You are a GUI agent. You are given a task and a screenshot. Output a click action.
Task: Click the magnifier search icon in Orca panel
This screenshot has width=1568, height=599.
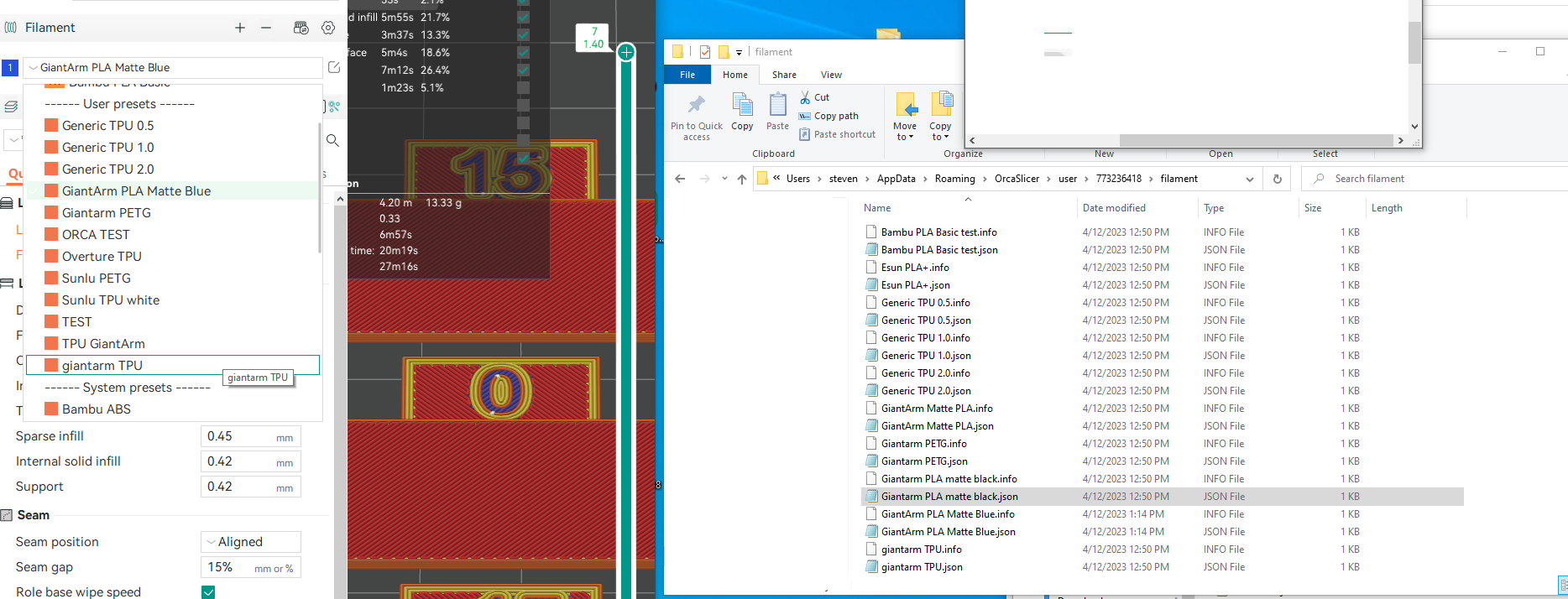[x=332, y=140]
